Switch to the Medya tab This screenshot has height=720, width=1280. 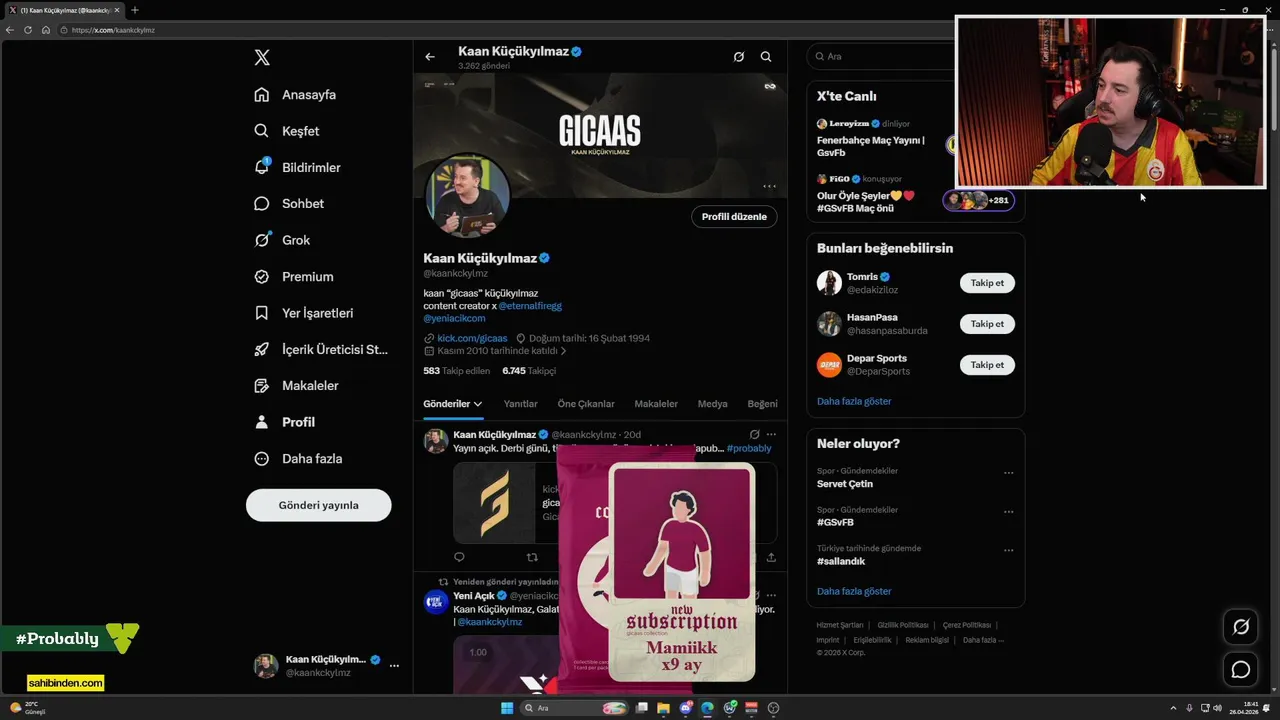pos(712,404)
